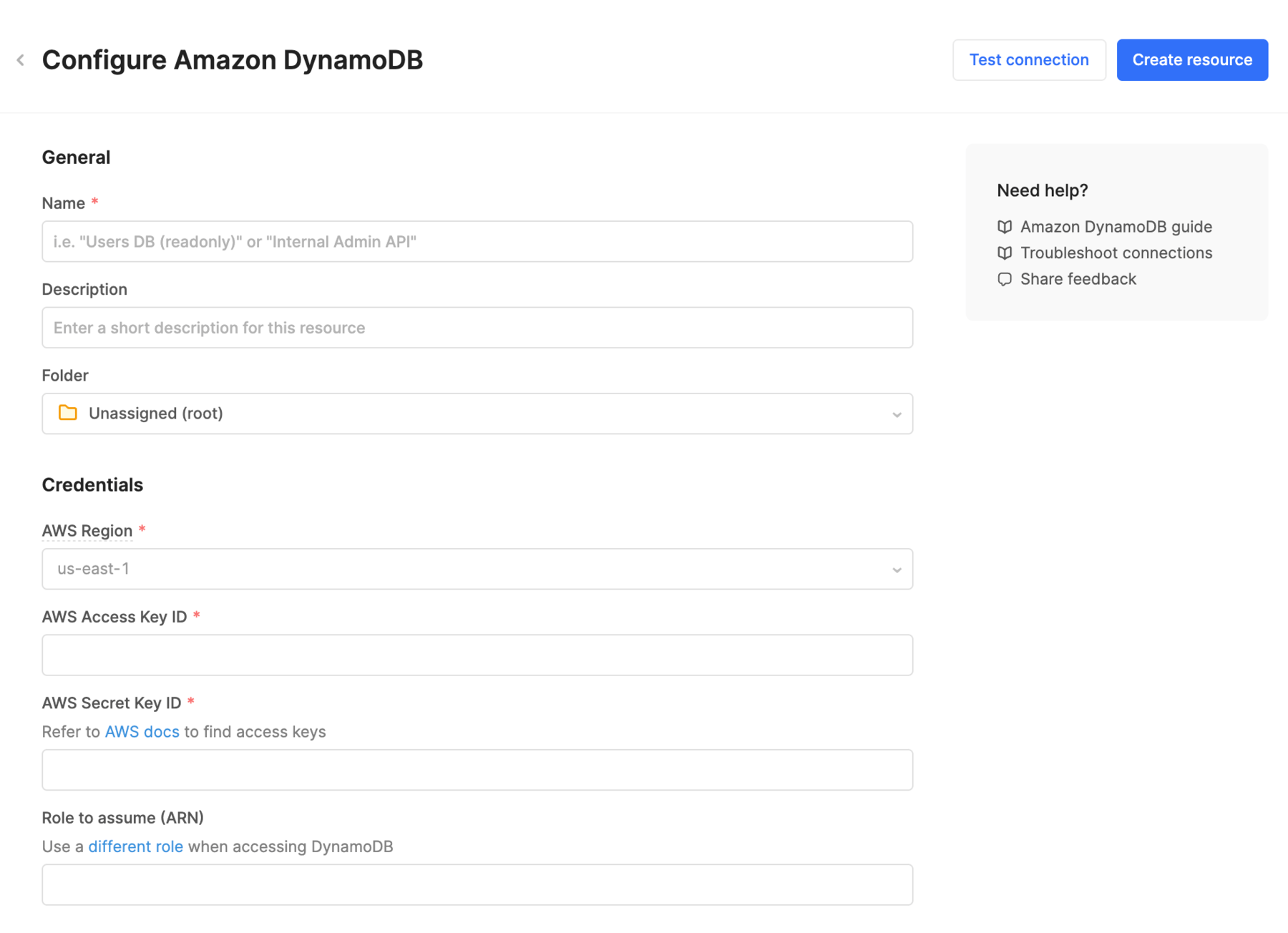This screenshot has width=1288, height=933.
Task: Click the chevron arrow in Folder selector
Action: point(896,414)
